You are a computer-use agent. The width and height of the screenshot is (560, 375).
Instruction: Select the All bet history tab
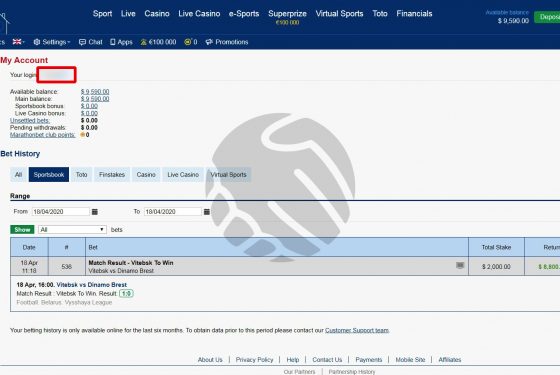19,175
